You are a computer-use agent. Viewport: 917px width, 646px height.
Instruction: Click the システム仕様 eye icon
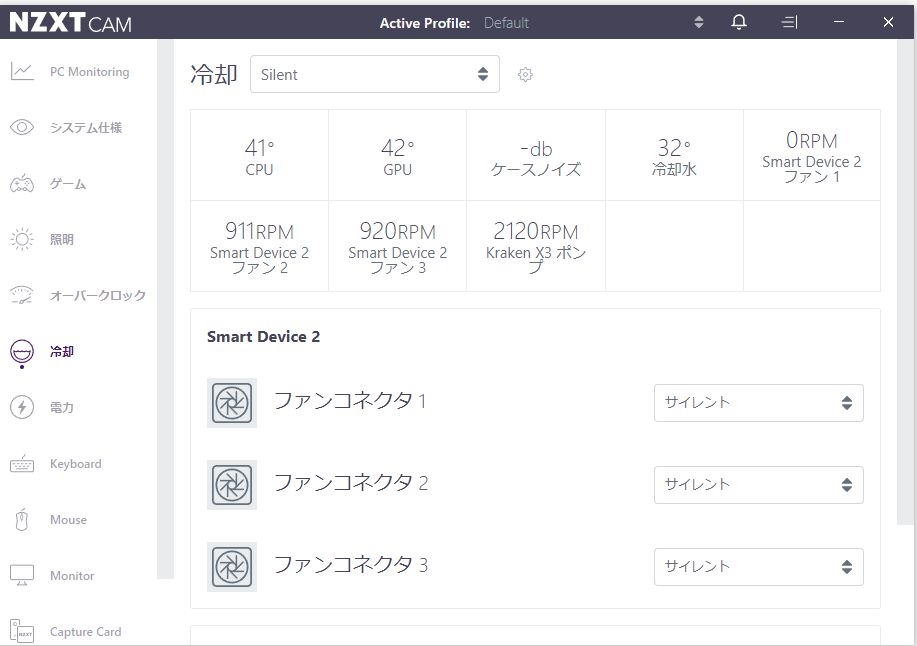(22, 127)
